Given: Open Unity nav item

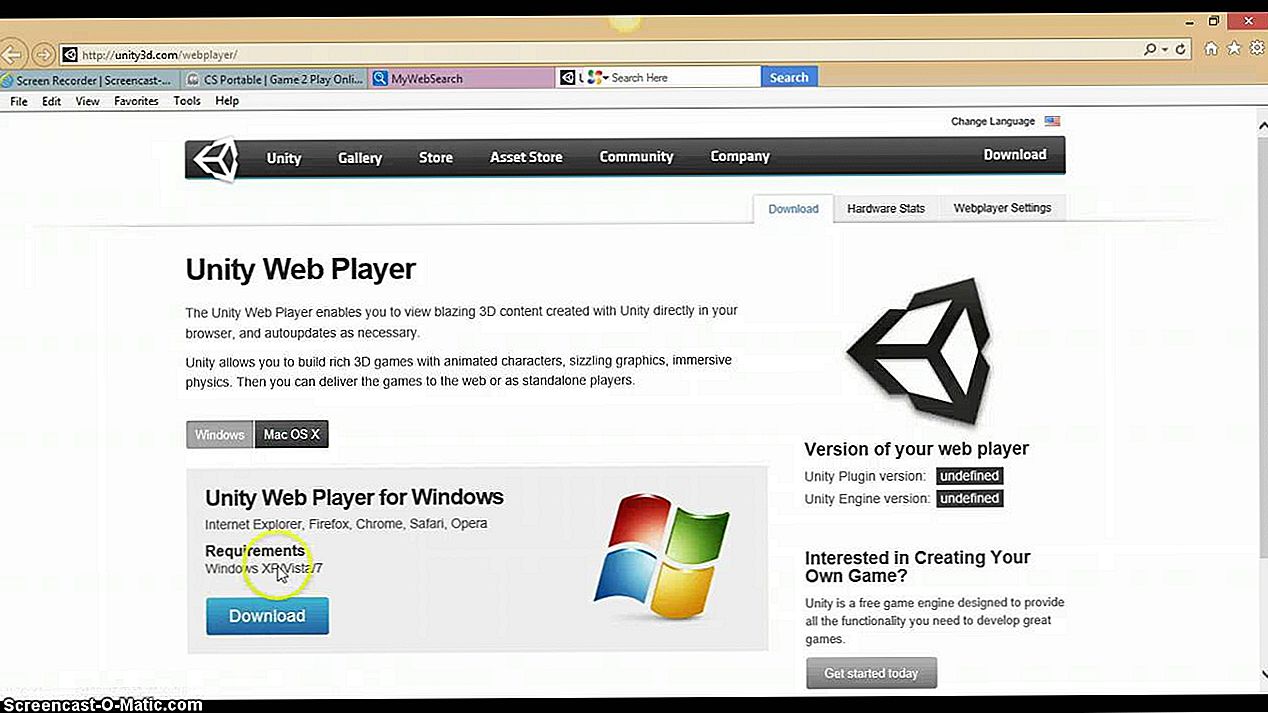Looking at the screenshot, I should pos(284,158).
